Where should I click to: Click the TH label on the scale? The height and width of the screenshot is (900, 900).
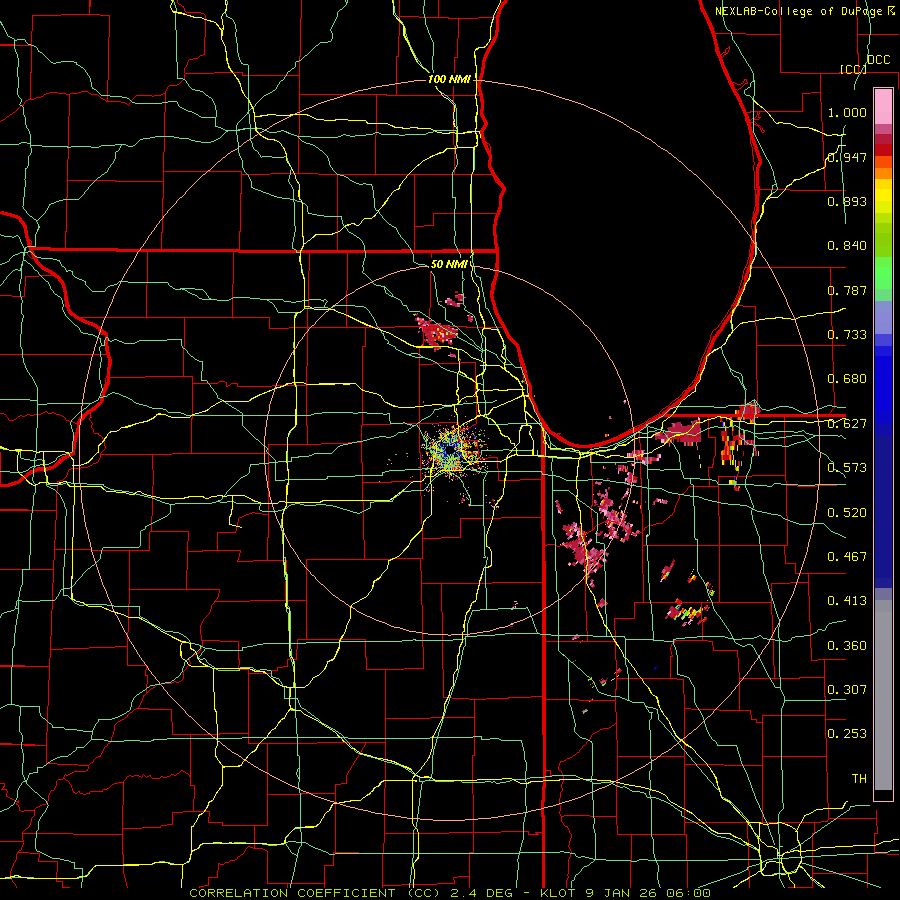click(x=859, y=779)
